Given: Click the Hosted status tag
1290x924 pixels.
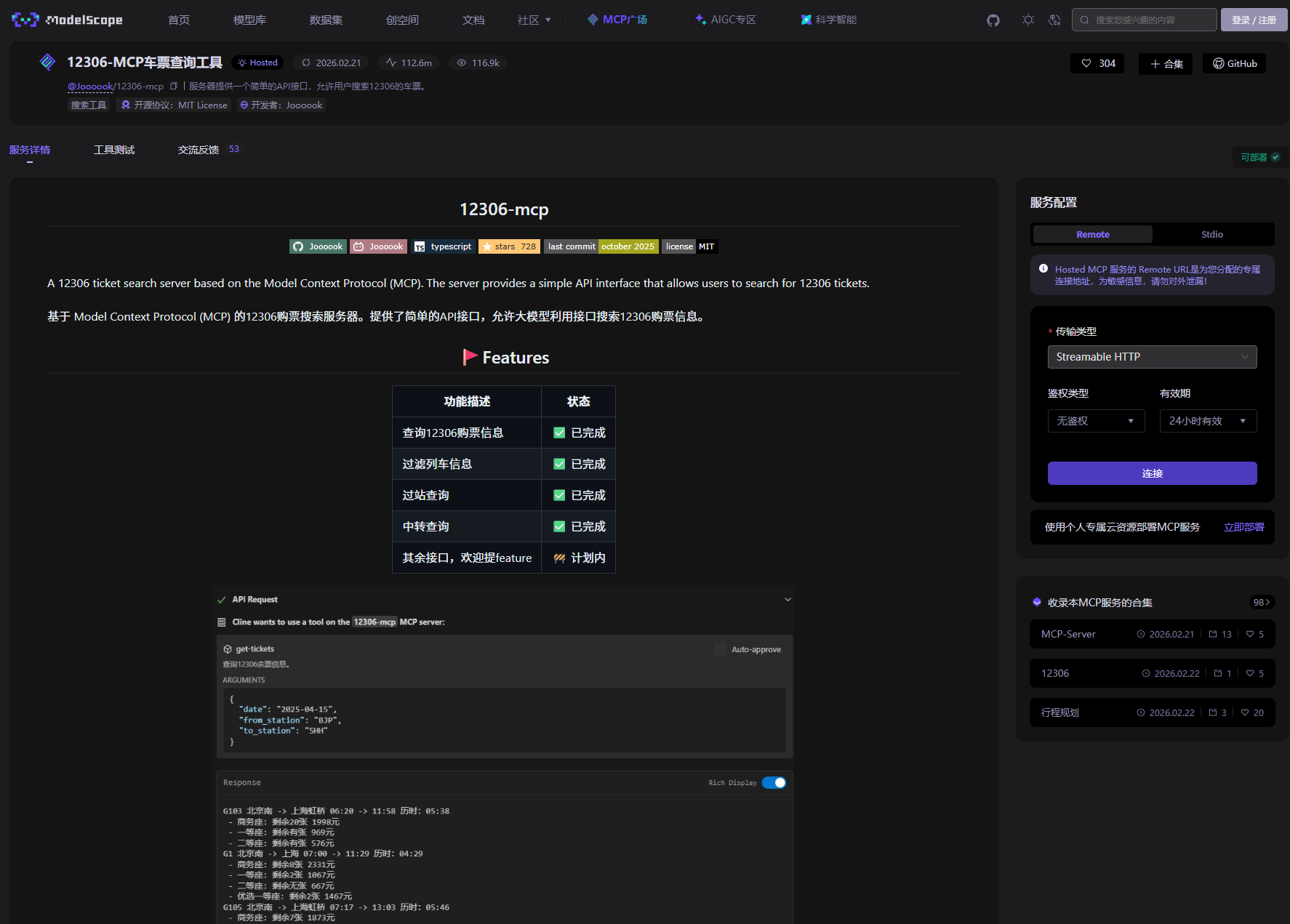Looking at the screenshot, I should pos(257,63).
